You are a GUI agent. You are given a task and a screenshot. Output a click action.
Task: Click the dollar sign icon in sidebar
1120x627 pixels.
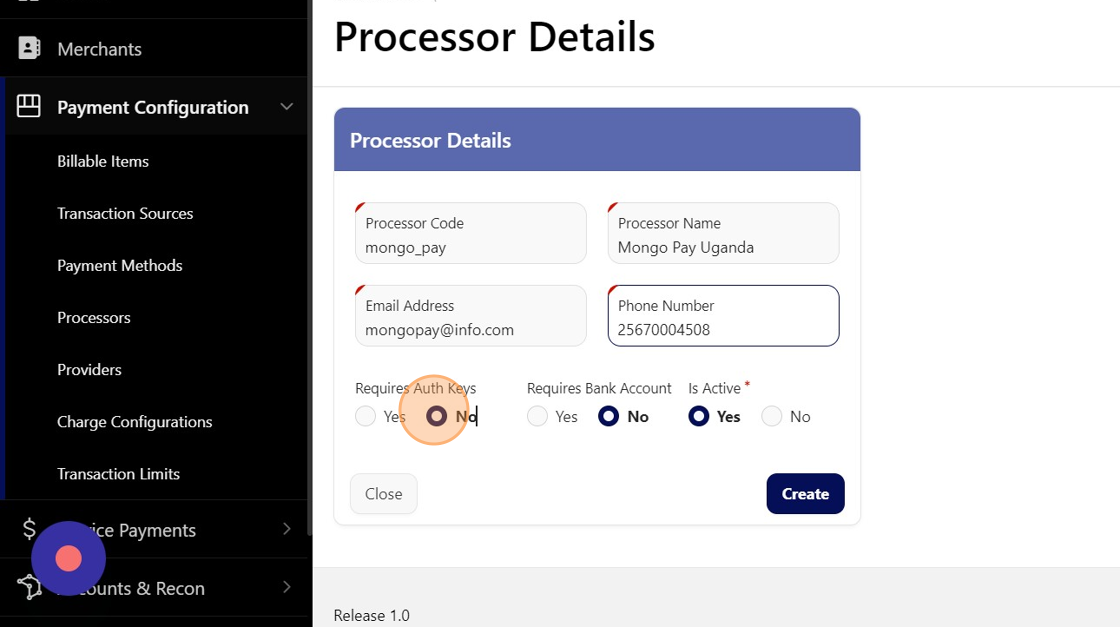pos(29,529)
